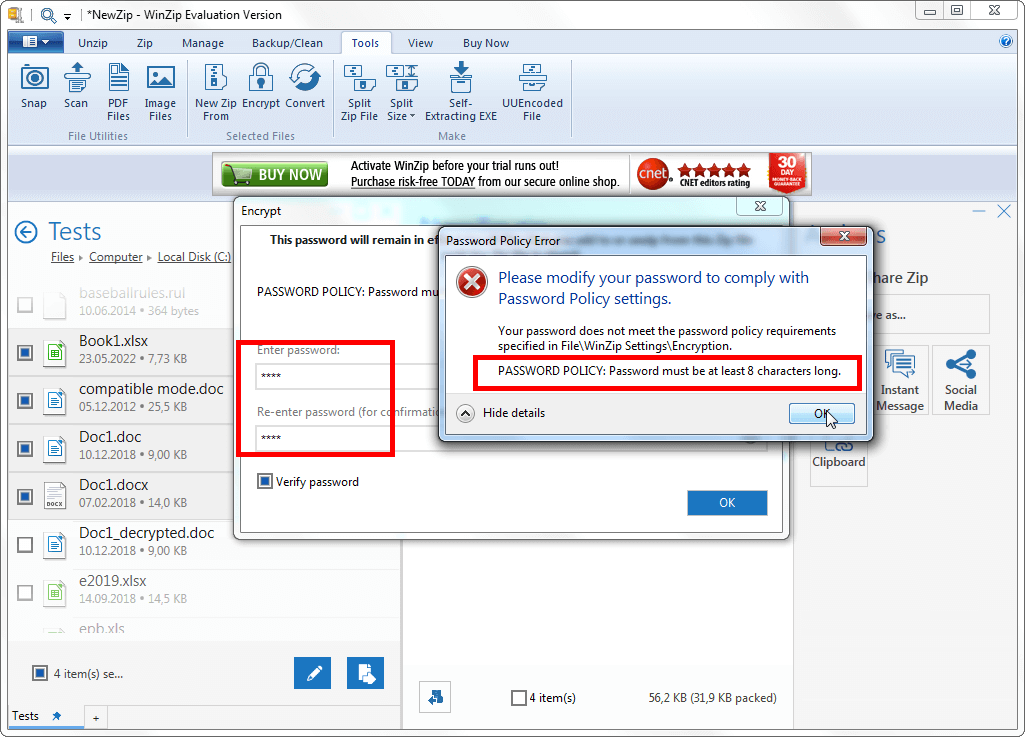Open the Manage tab

[203, 43]
